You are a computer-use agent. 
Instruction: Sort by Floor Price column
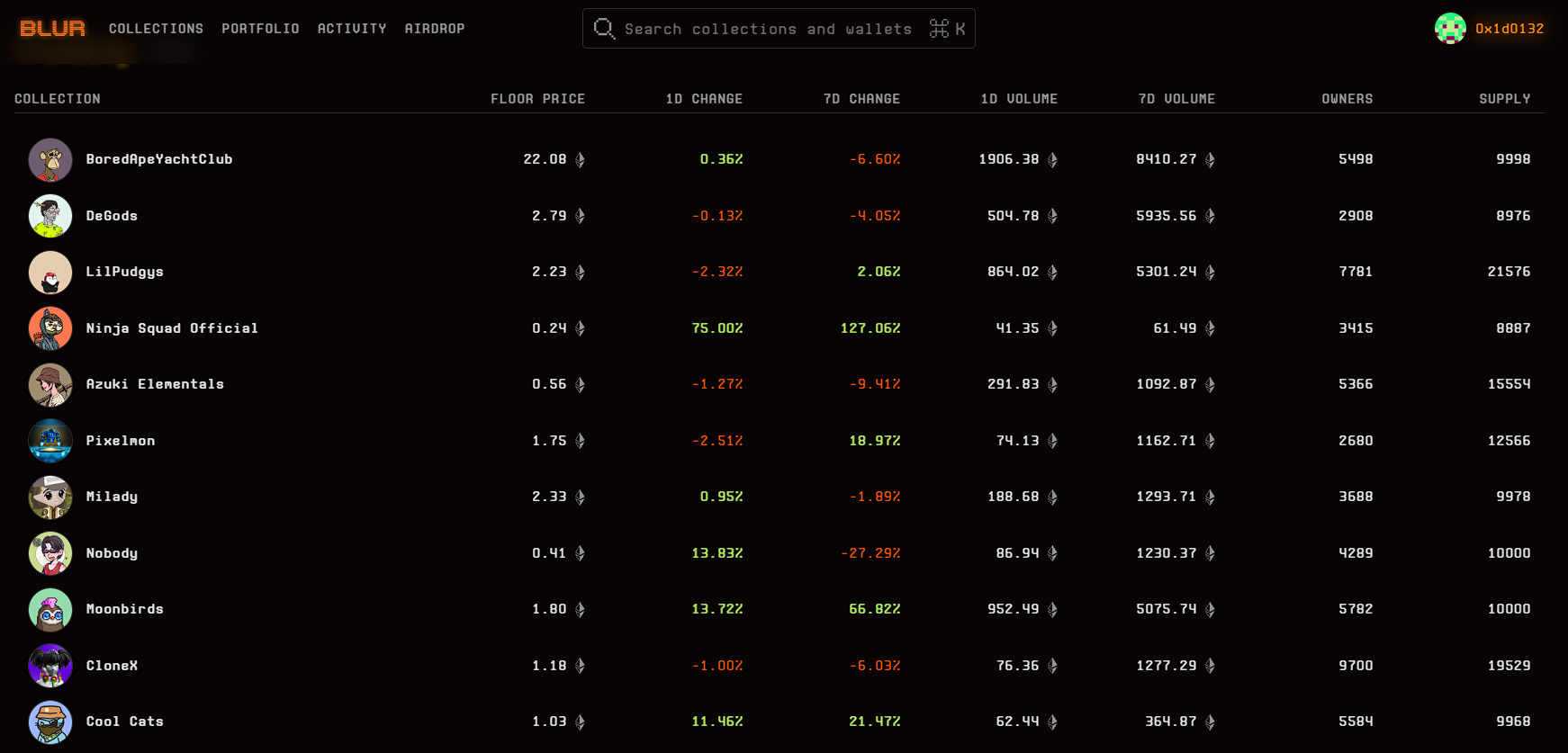tap(537, 99)
